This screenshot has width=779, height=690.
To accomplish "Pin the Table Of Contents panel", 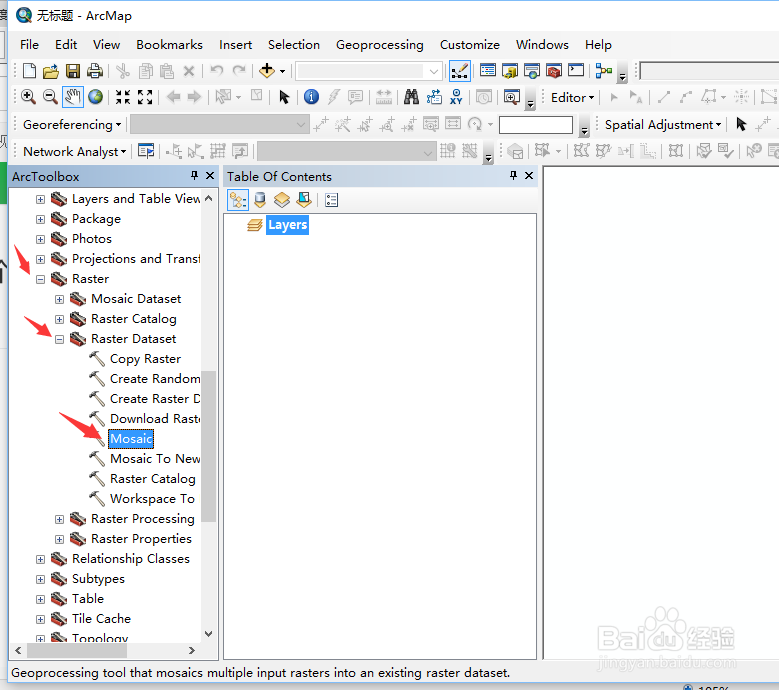I will (513, 175).
